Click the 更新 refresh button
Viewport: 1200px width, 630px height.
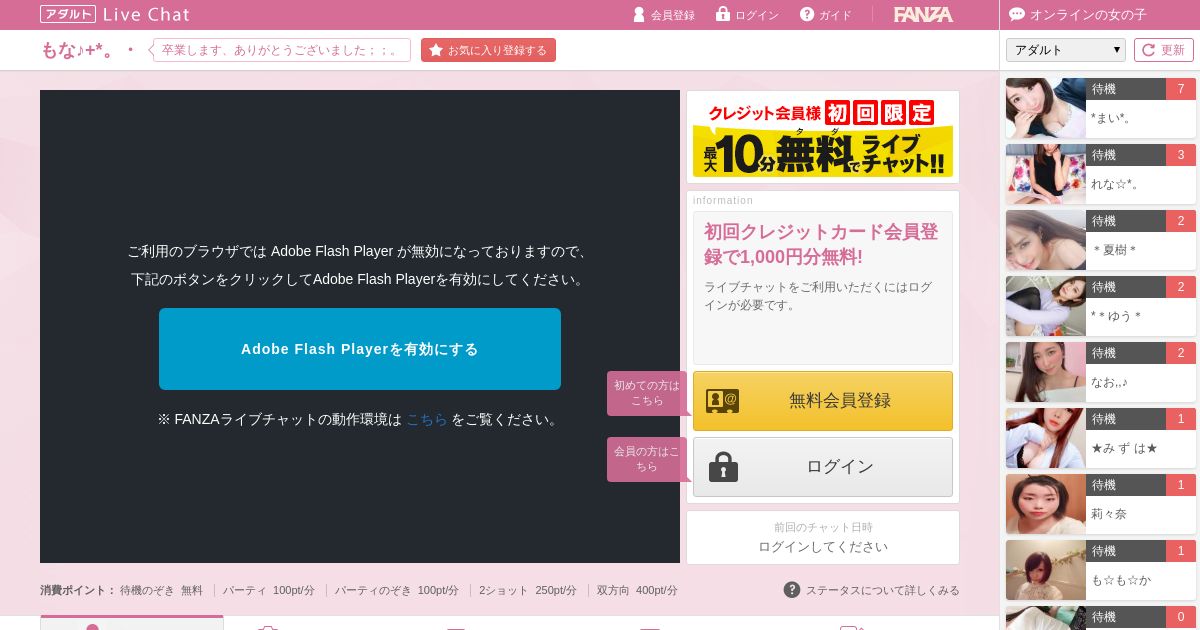pyautogui.click(x=1164, y=50)
